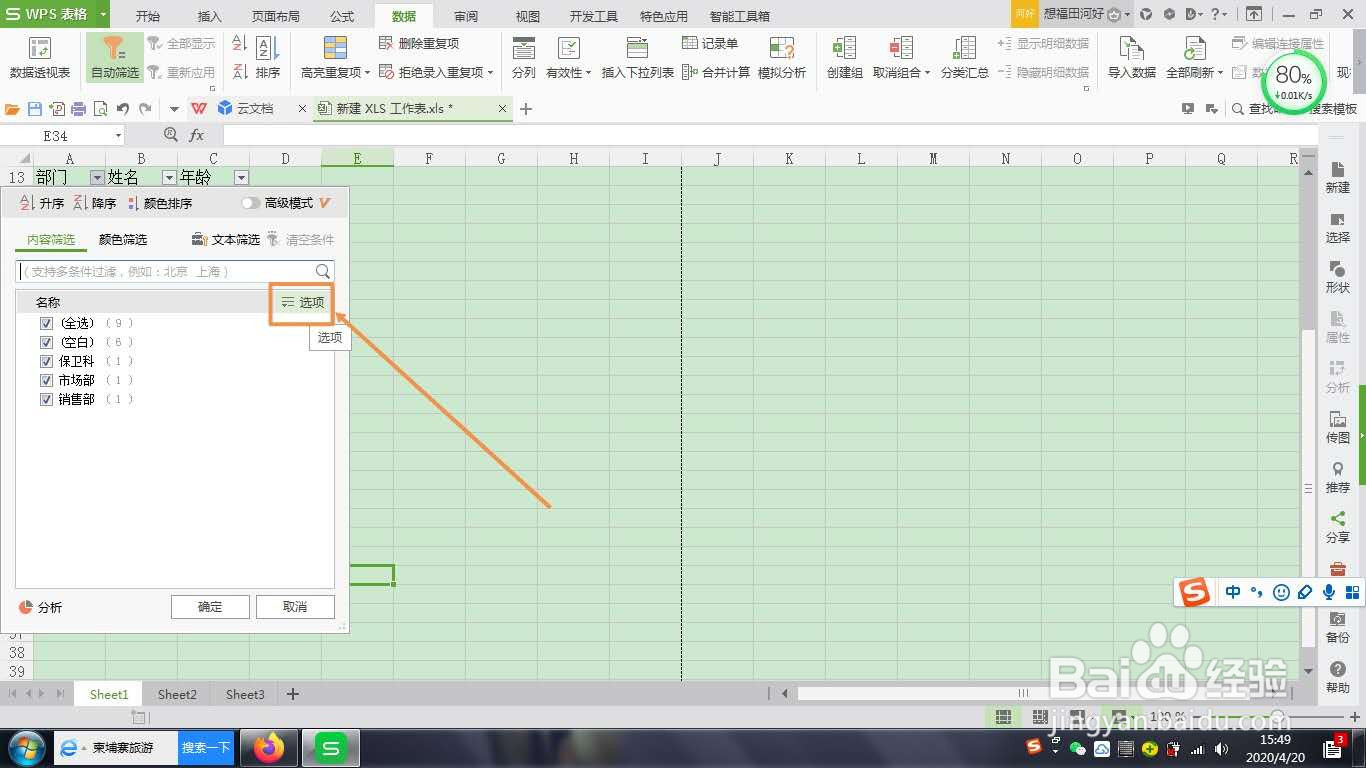Click the 分类汇总 subtotal icon
Screen dimensions: 1366x768
[965, 49]
